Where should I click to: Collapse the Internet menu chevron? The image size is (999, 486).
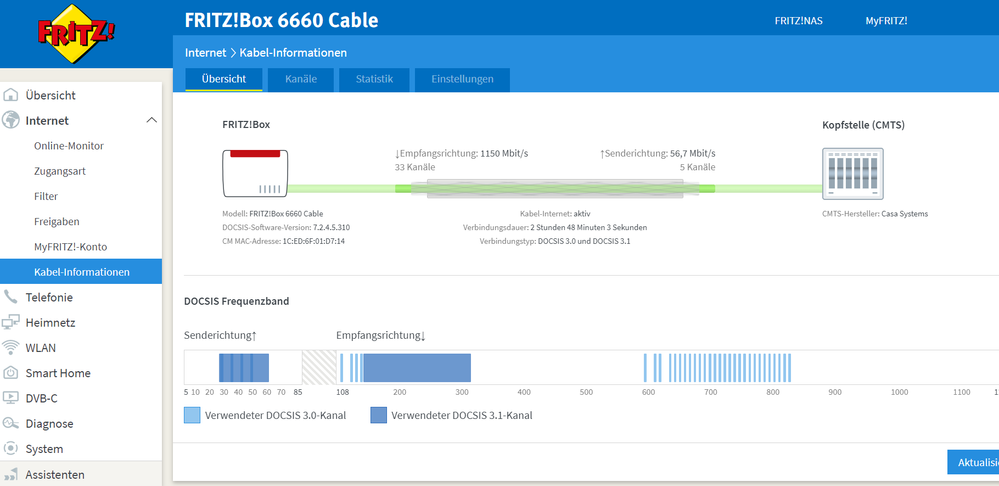coord(151,121)
